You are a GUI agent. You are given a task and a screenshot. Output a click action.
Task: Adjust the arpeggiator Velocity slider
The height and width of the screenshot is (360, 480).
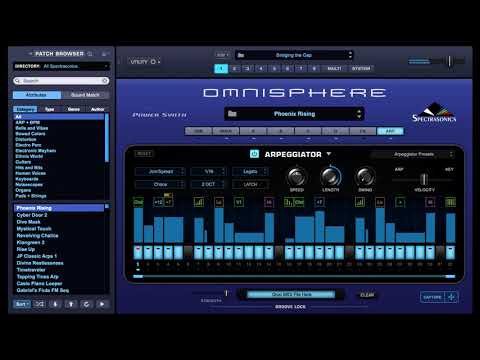(423, 179)
